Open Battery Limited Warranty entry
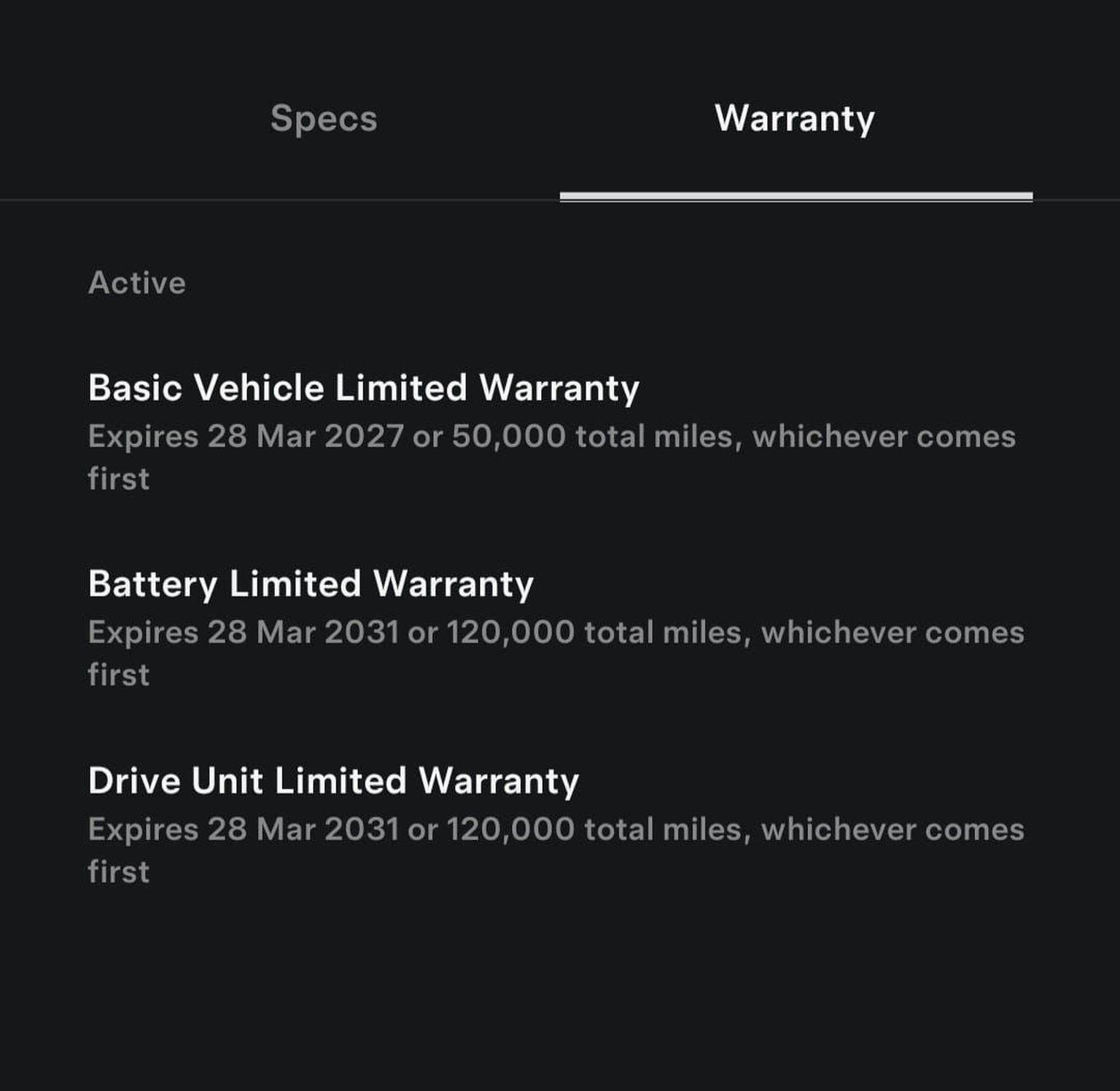Viewport: 1120px width, 1091px height. pos(311,584)
